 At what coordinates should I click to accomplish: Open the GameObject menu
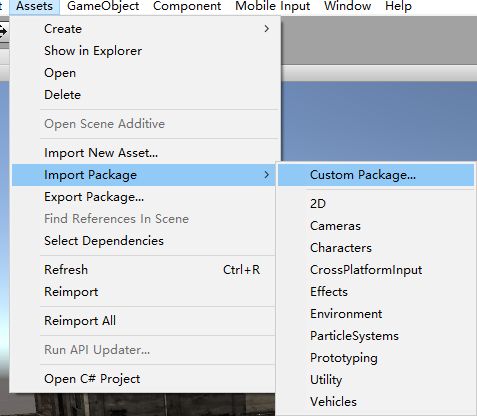pos(103,6)
